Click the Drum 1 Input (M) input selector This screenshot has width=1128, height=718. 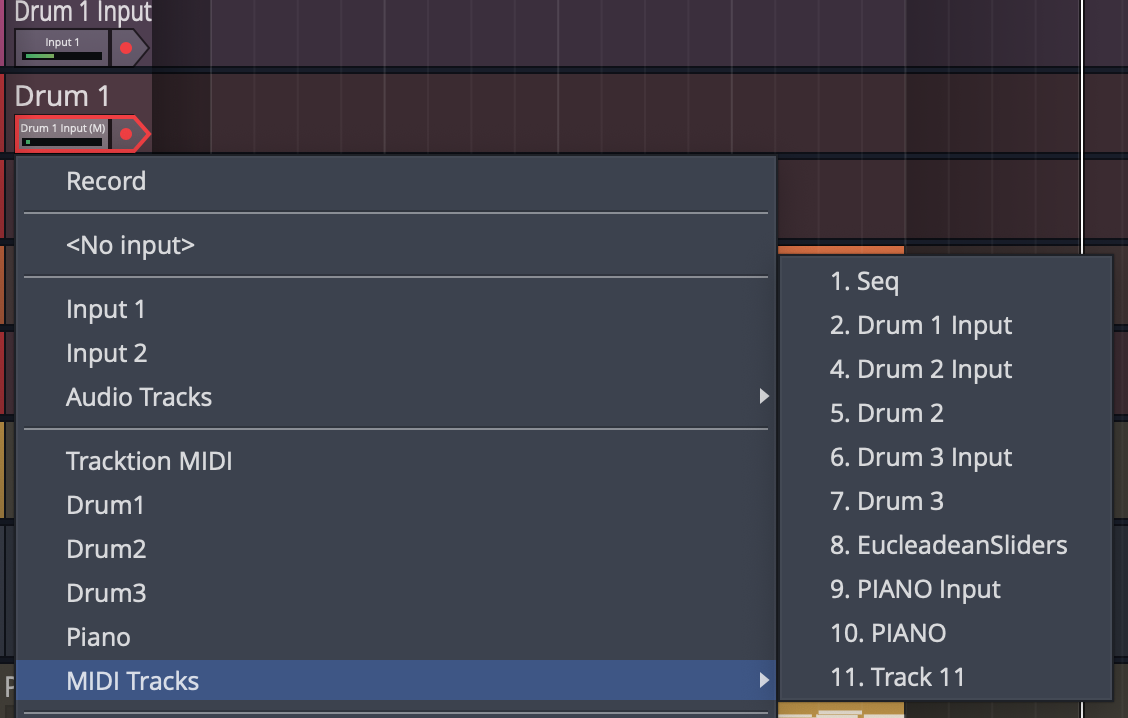click(62, 133)
